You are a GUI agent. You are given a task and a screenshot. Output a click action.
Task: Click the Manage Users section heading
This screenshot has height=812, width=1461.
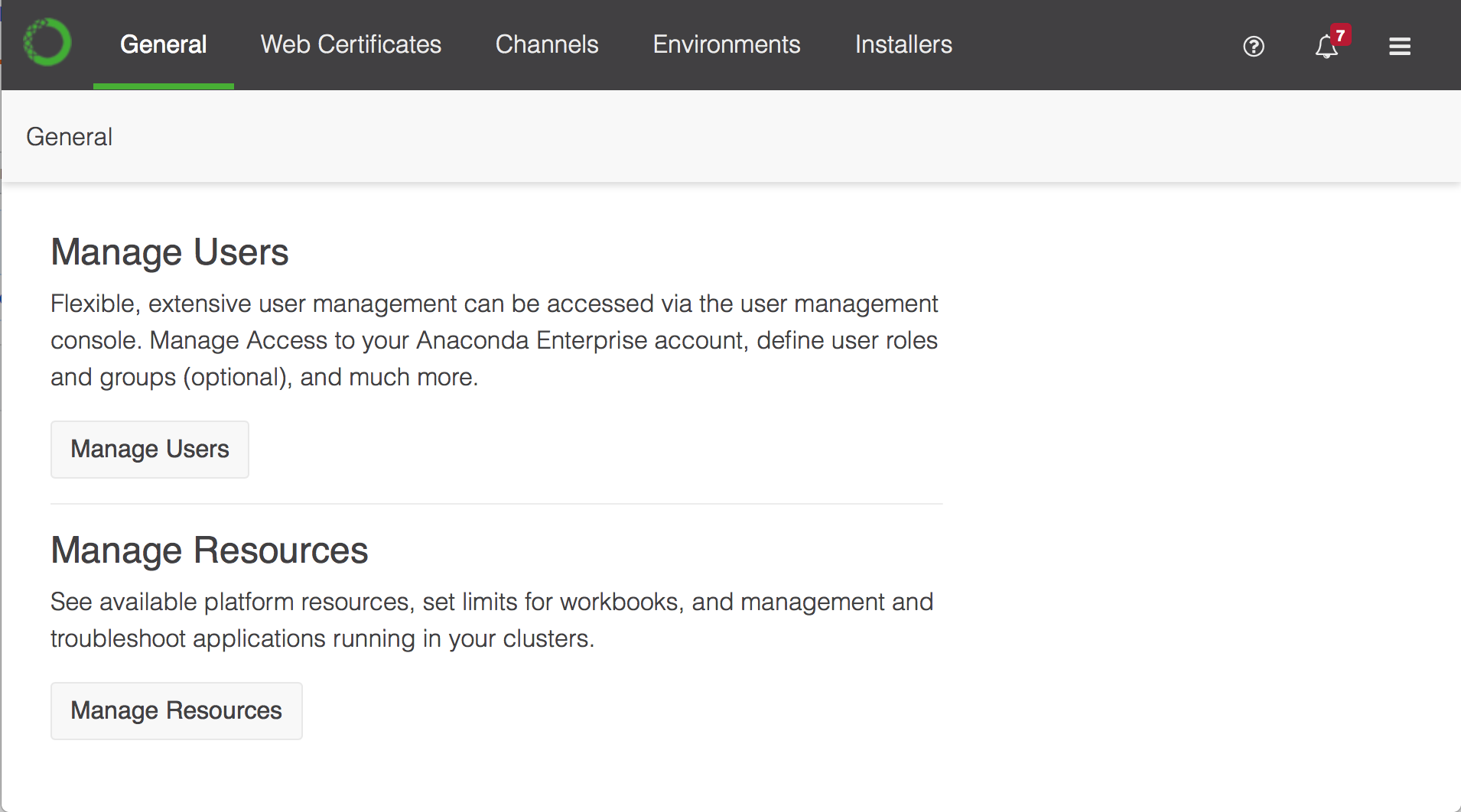tap(170, 252)
